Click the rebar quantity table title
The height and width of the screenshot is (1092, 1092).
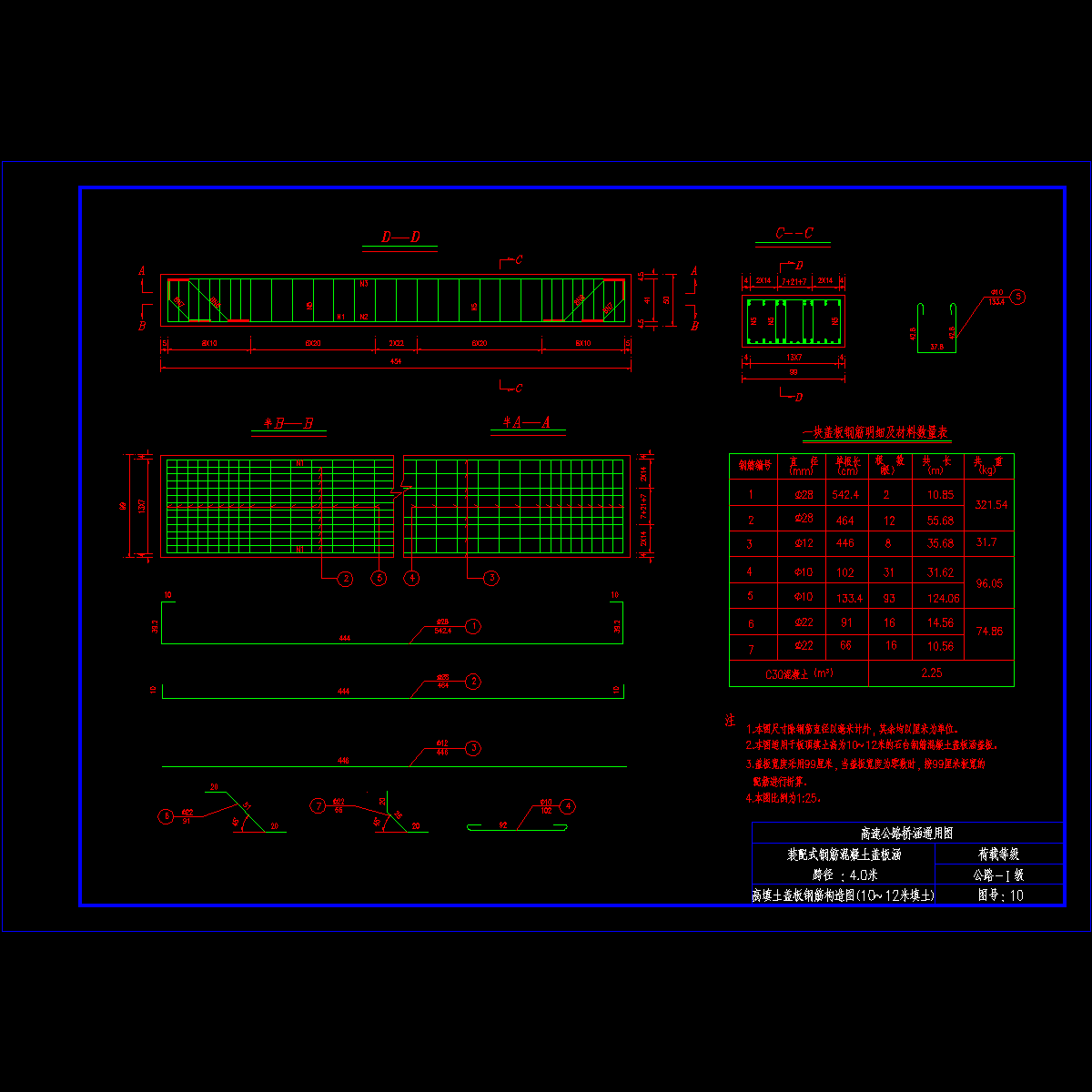(x=875, y=433)
